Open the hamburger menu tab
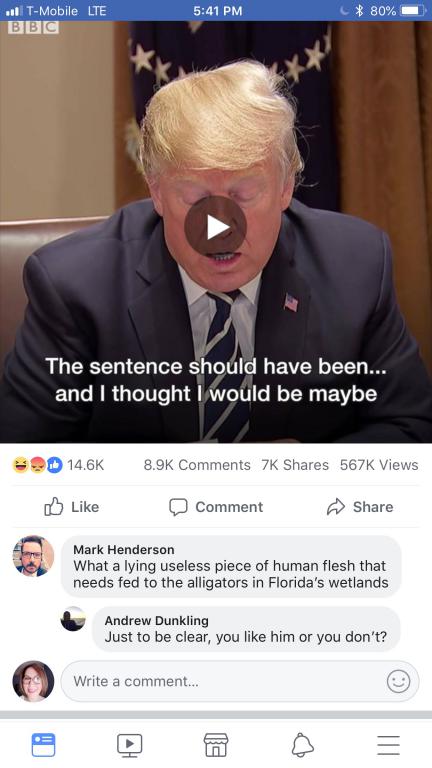432x768 pixels. click(388, 745)
